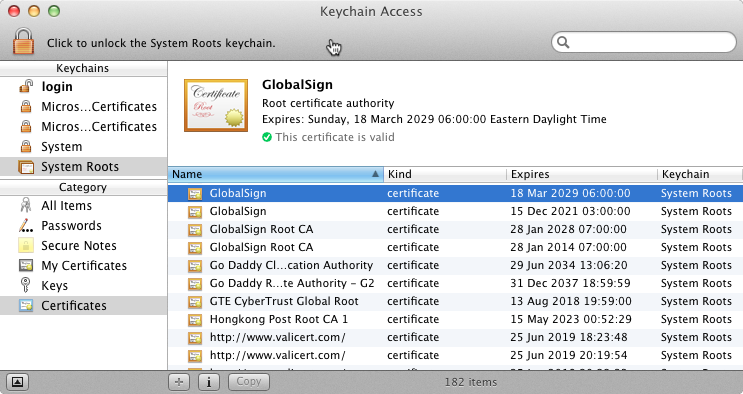Click the Copy button
This screenshot has height=394, width=743.
click(249, 382)
